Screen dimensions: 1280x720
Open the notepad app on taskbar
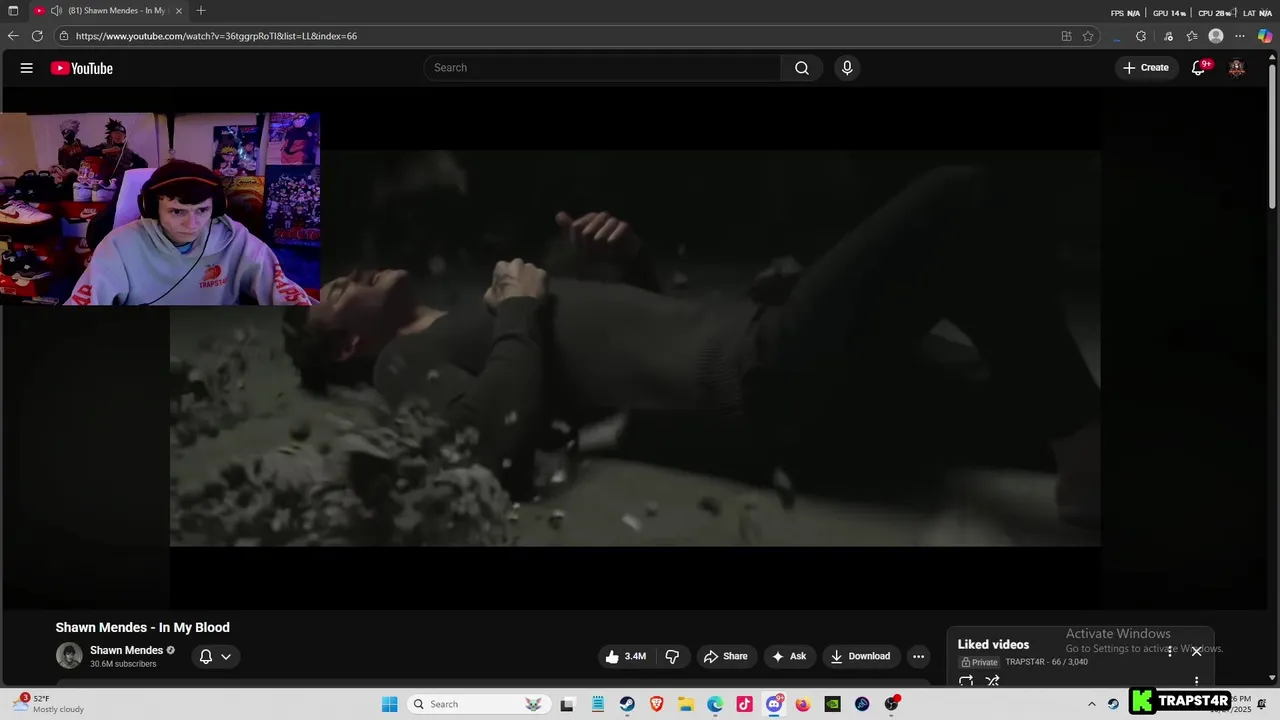pos(597,704)
